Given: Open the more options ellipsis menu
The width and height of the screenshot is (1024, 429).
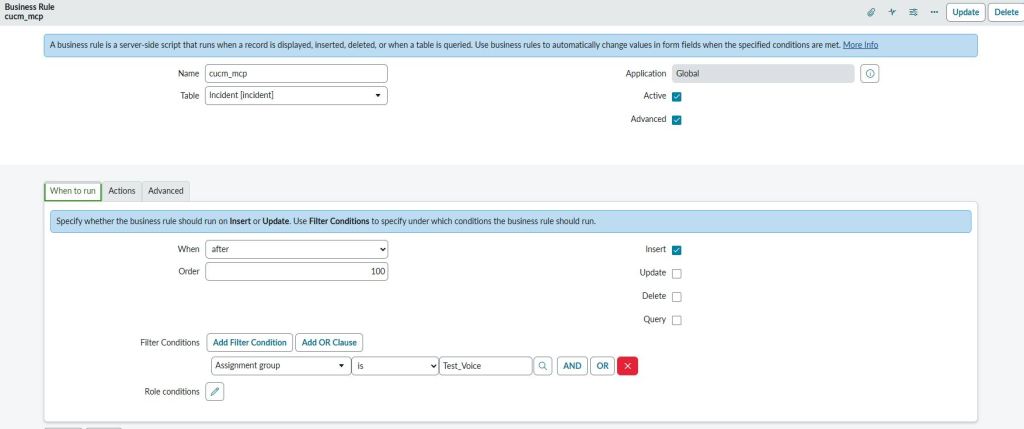Looking at the screenshot, I should point(934,12).
